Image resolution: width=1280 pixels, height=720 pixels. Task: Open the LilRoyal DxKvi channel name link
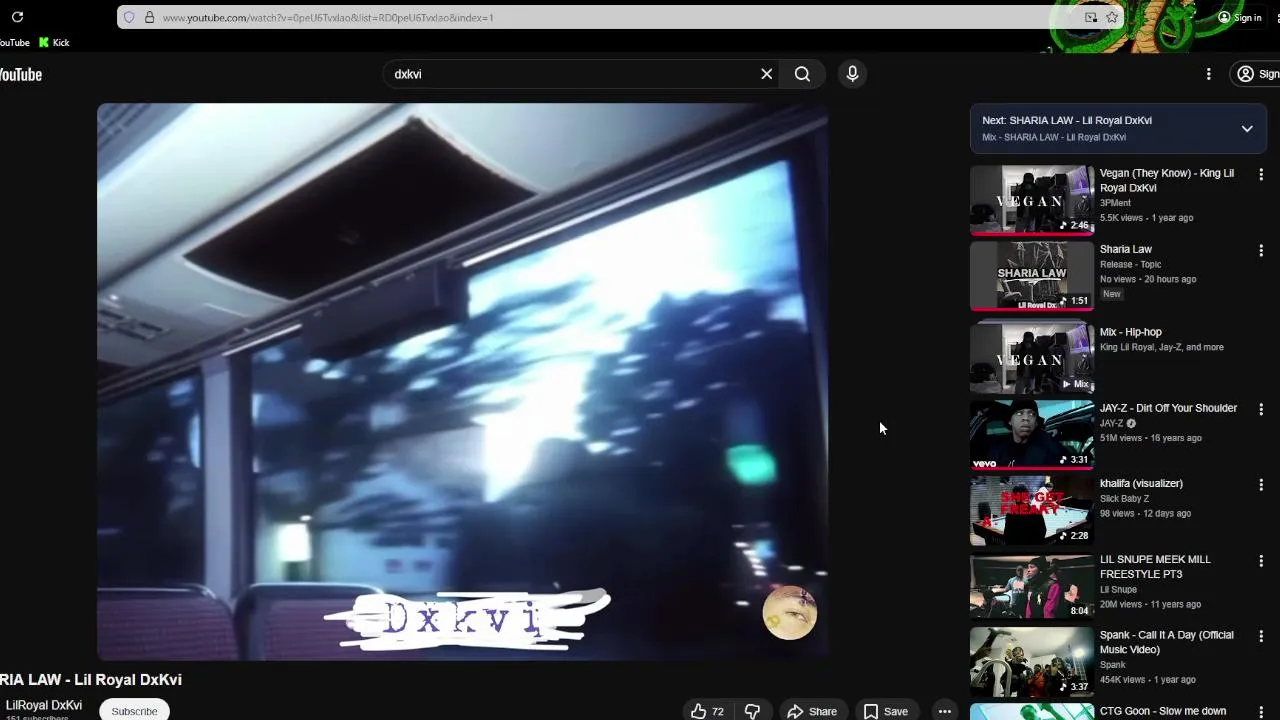click(44, 705)
